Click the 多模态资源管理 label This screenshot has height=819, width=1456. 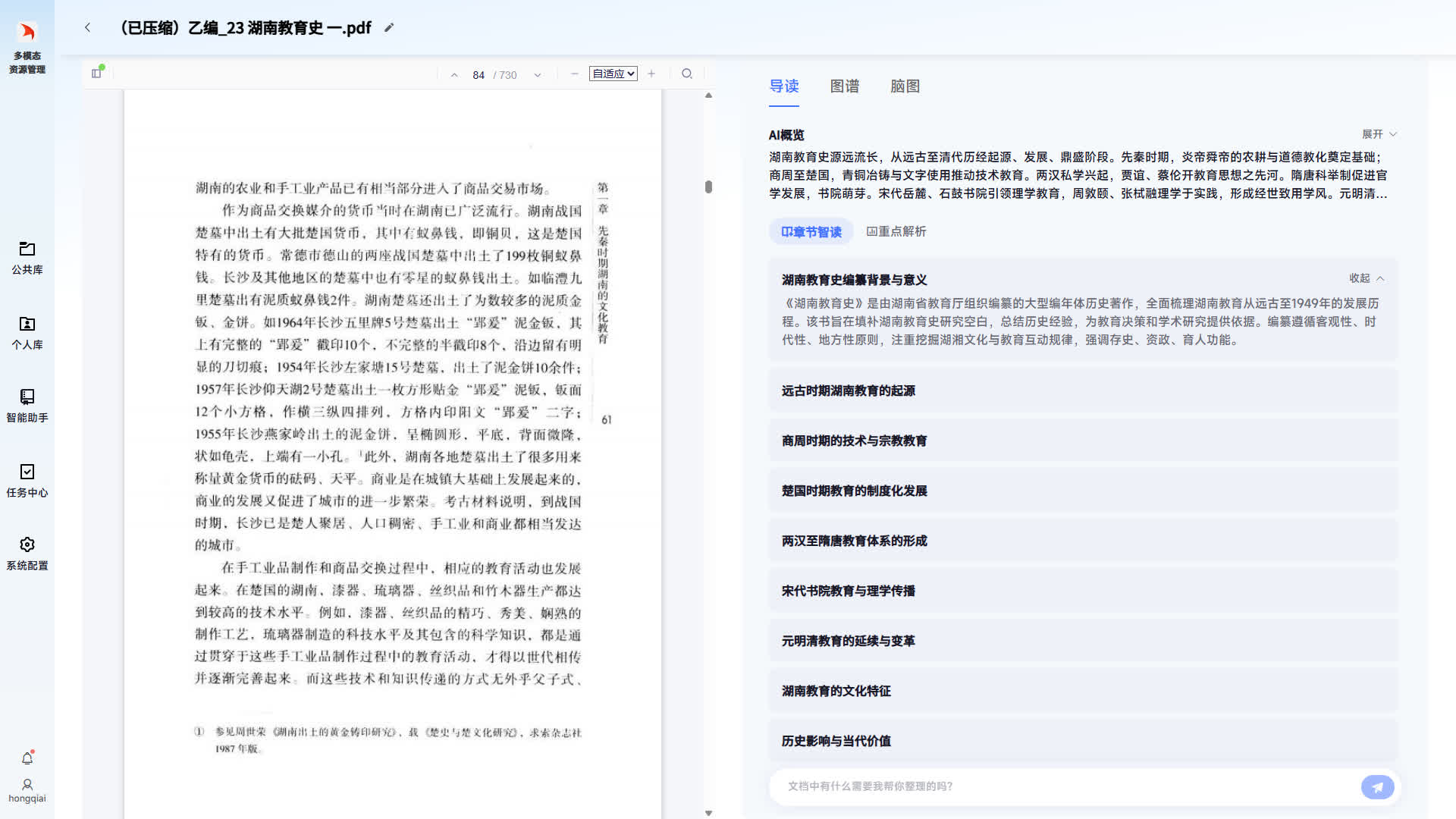27,62
